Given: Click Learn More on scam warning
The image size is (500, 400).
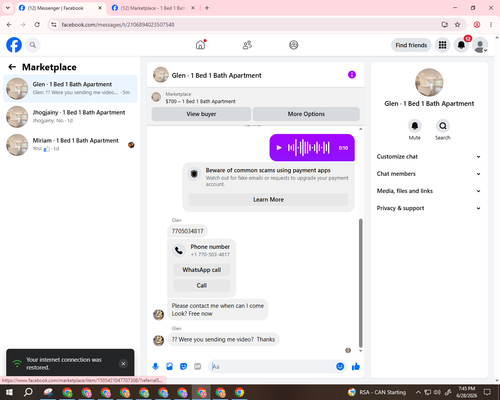Looking at the screenshot, I should [x=268, y=199].
